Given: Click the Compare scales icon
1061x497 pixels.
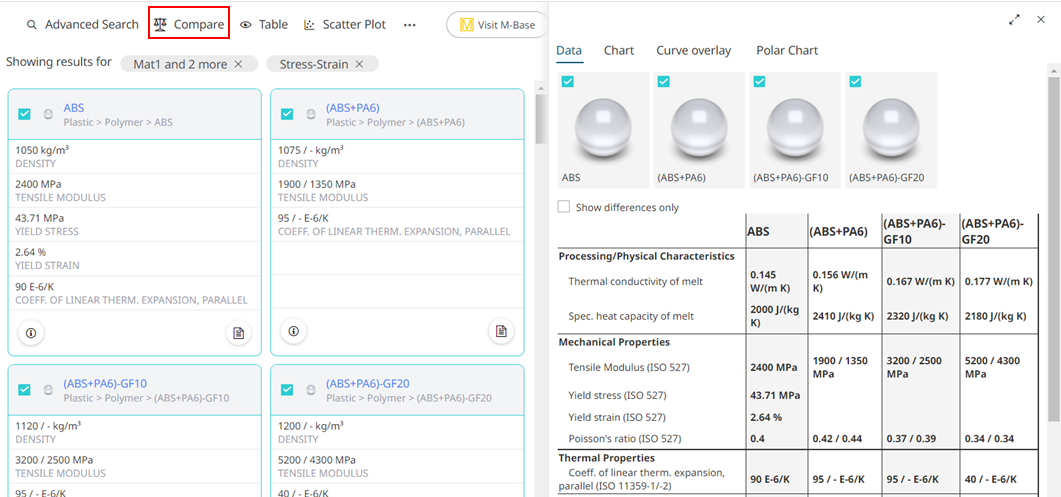Looking at the screenshot, I should 161,24.
